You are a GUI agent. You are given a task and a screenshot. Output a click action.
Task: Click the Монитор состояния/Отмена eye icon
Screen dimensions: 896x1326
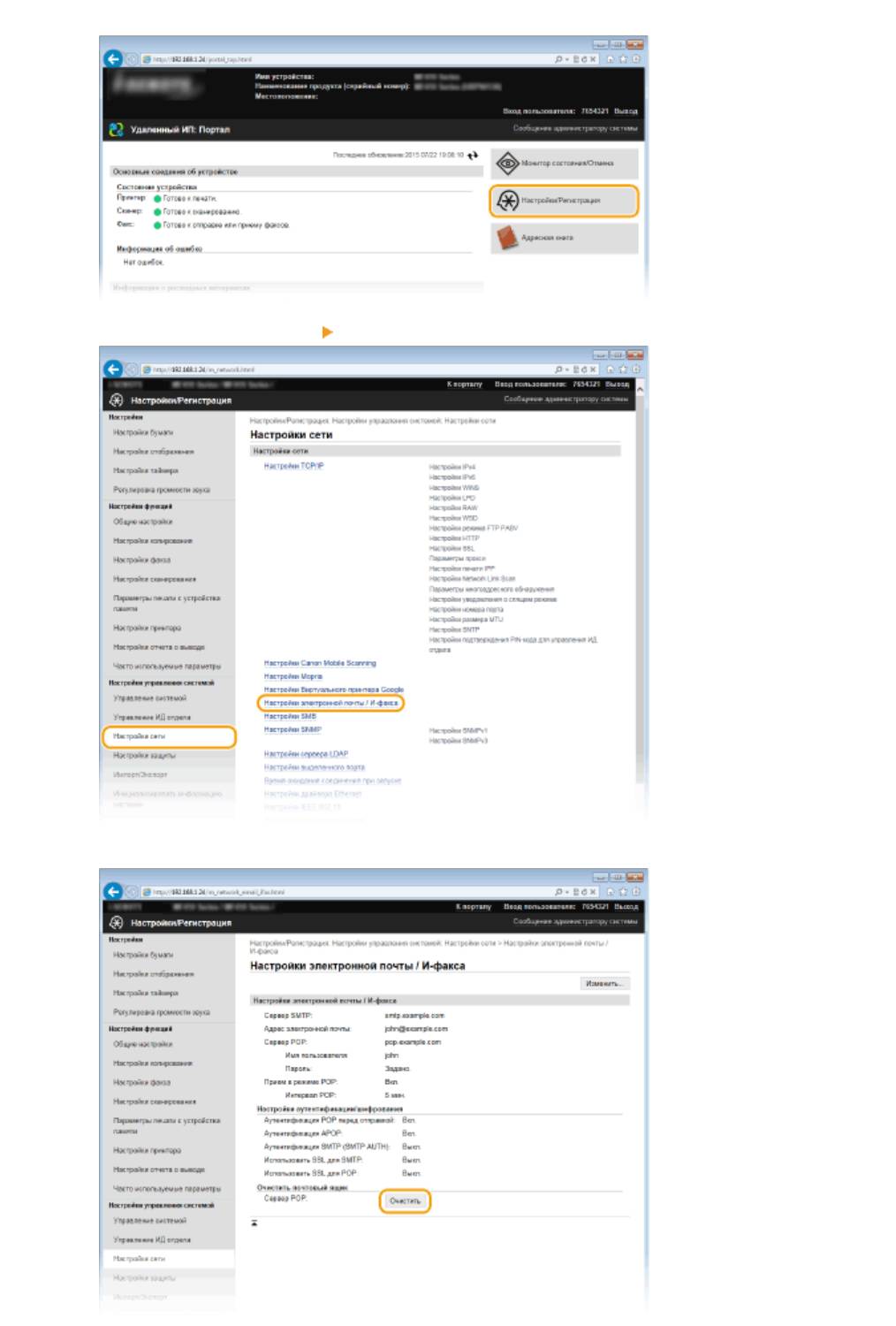pos(507,164)
